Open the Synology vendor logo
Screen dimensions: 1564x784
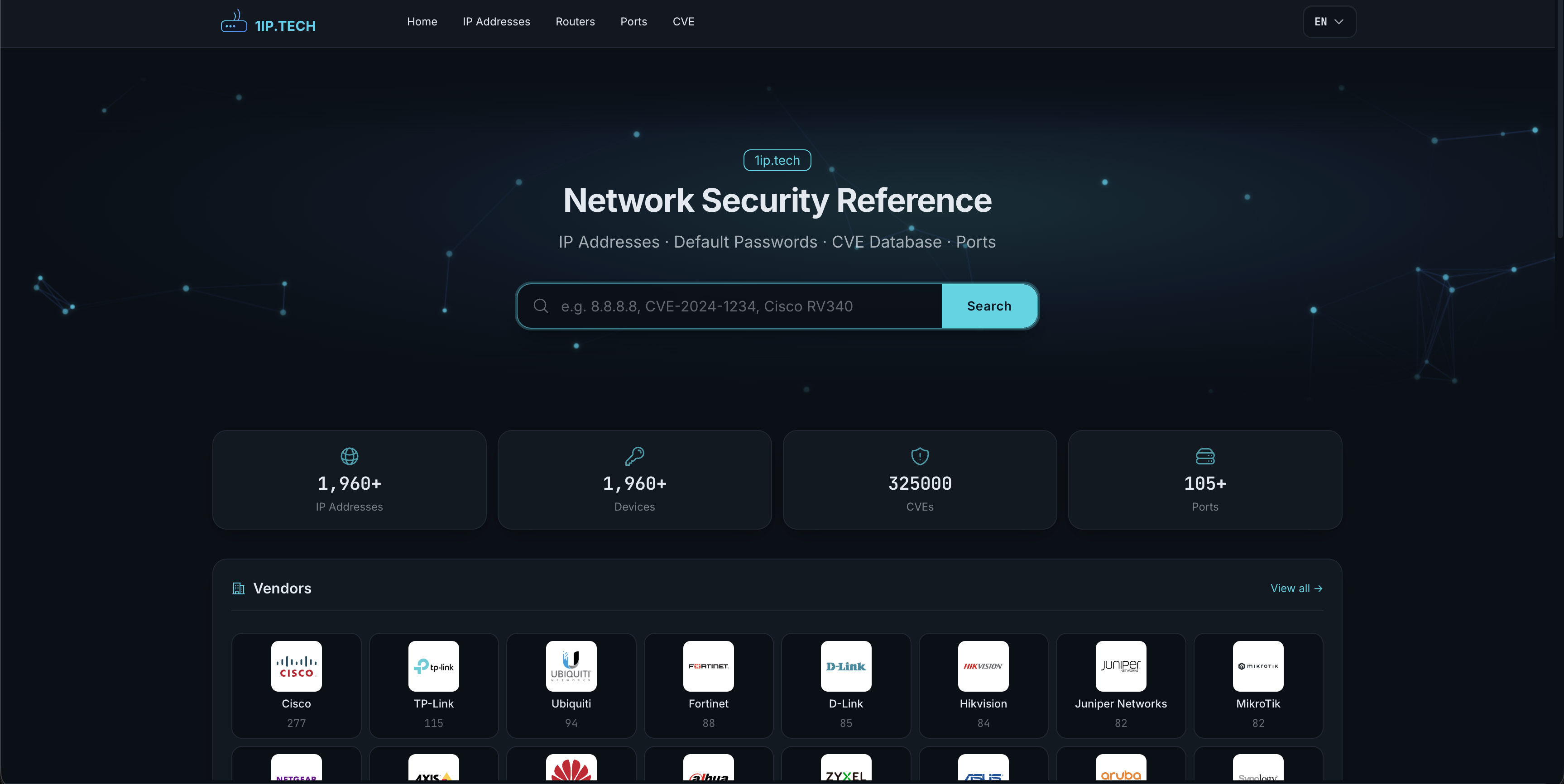(x=1258, y=768)
